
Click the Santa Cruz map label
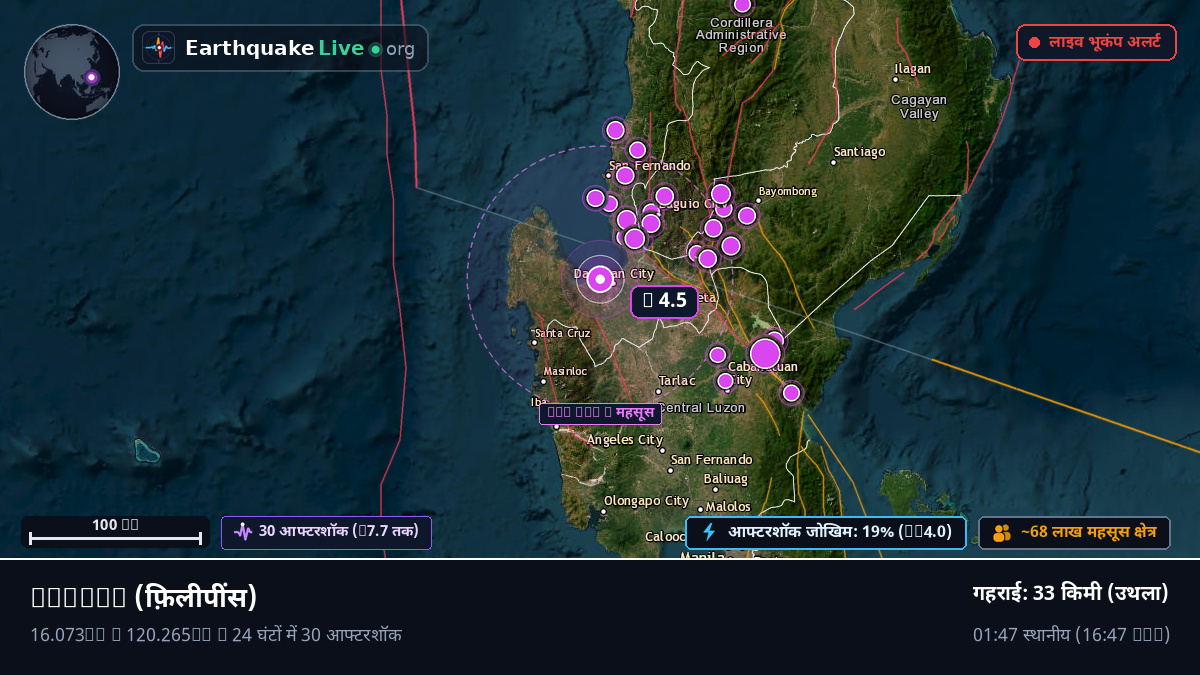(563, 333)
